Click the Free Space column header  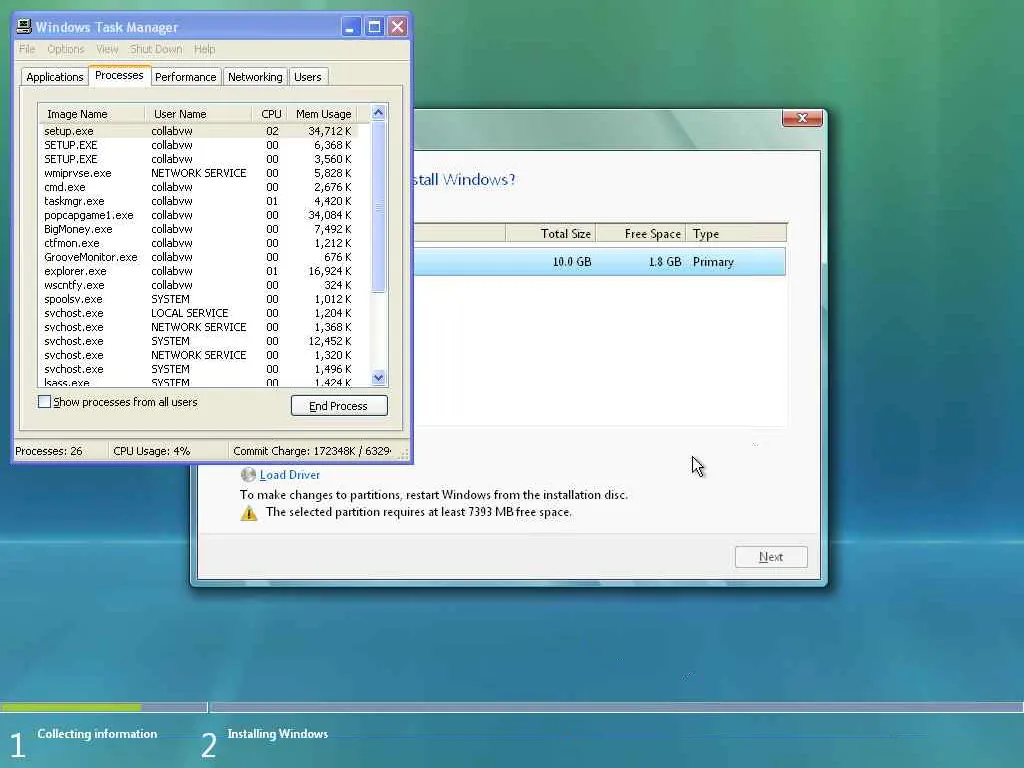point(641,233)
